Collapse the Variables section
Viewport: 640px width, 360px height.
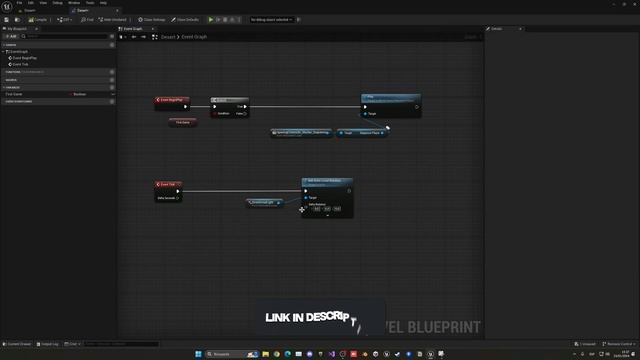(x=4, y=87)
